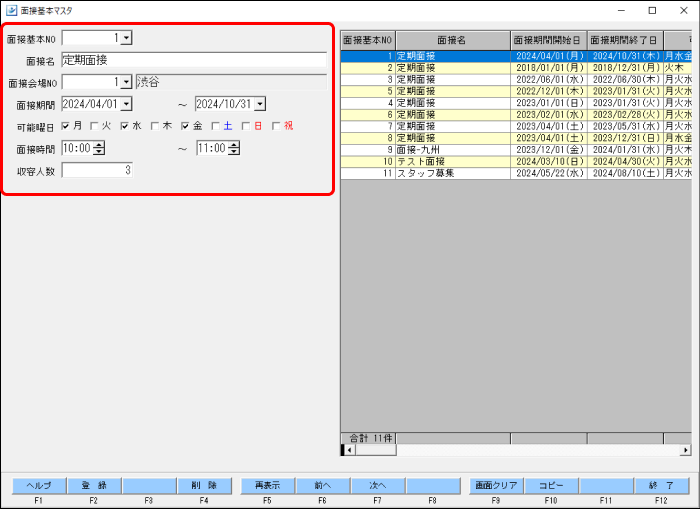Click the 11:00 end time spinner
Image resolution: width=700 pixels, height=509 pixels.
(x=234, y=148)
